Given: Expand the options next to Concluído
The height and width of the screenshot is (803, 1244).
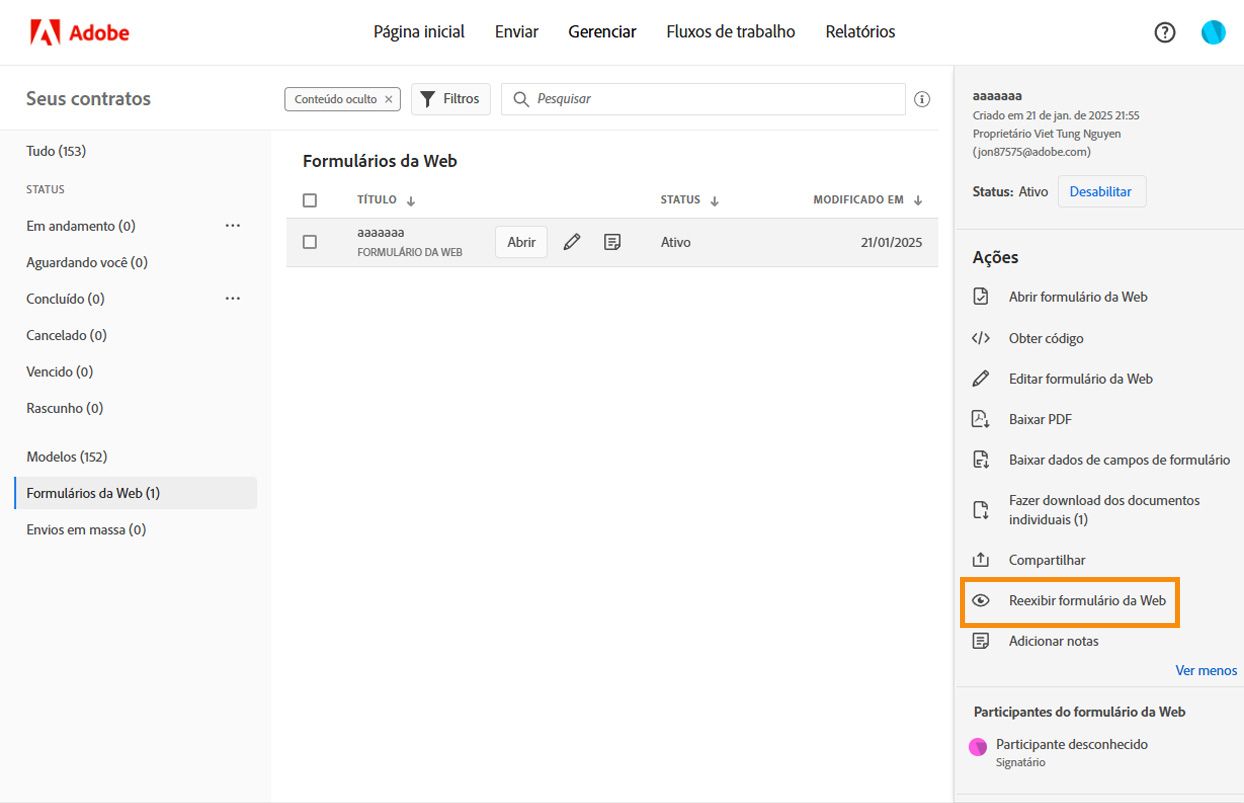Looking at the screenshot, I should tap(233, 298).
